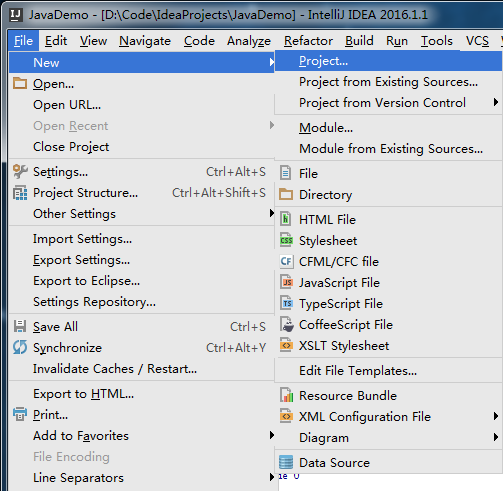Viewport: 503px width, 491px height.
Task: Click the Resource Bundle chart icon
Action: [286, 395]
